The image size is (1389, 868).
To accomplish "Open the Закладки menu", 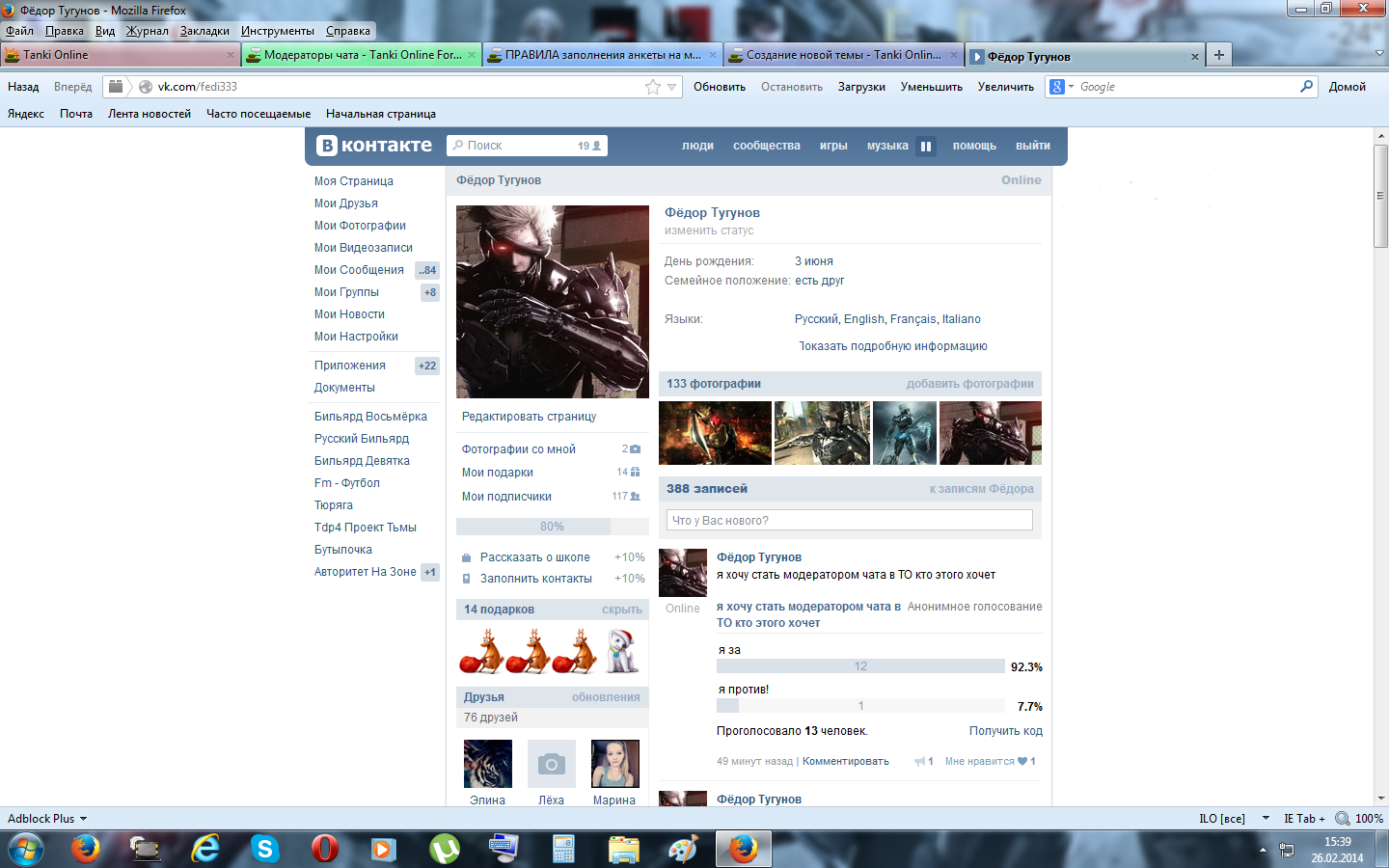I will (x=204, y=31).
